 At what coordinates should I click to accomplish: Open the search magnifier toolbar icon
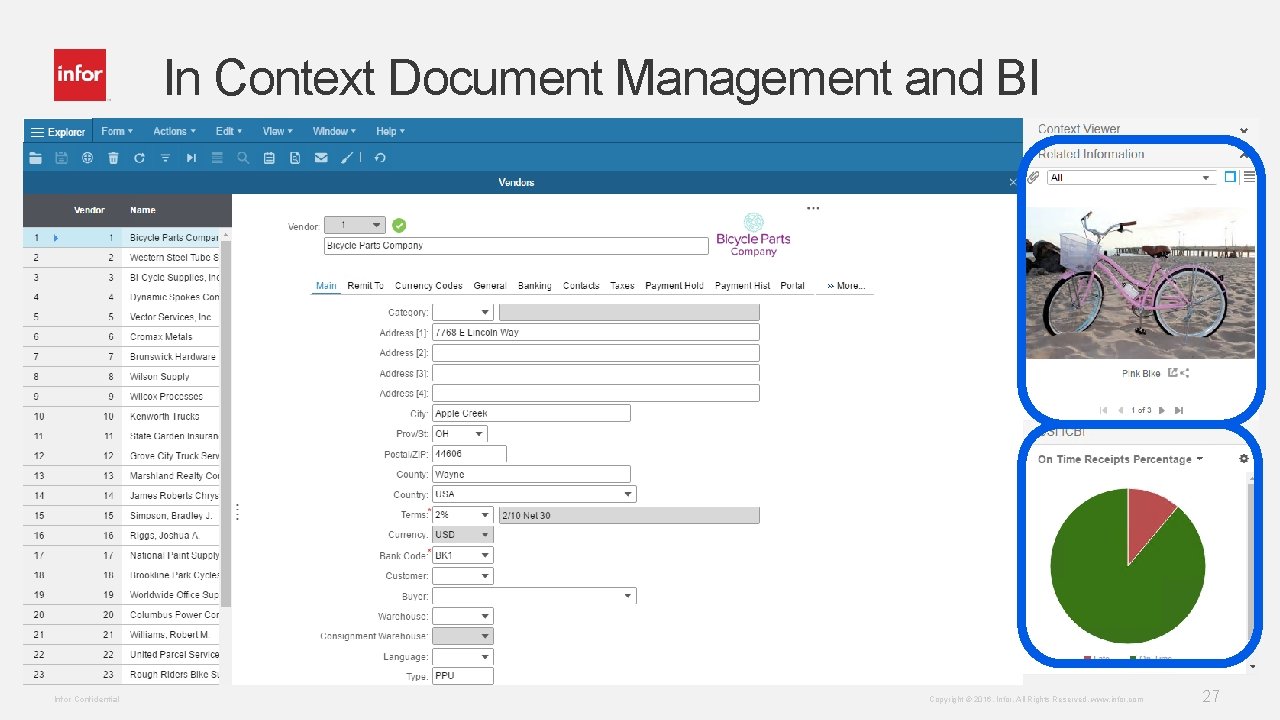(243, 157)
